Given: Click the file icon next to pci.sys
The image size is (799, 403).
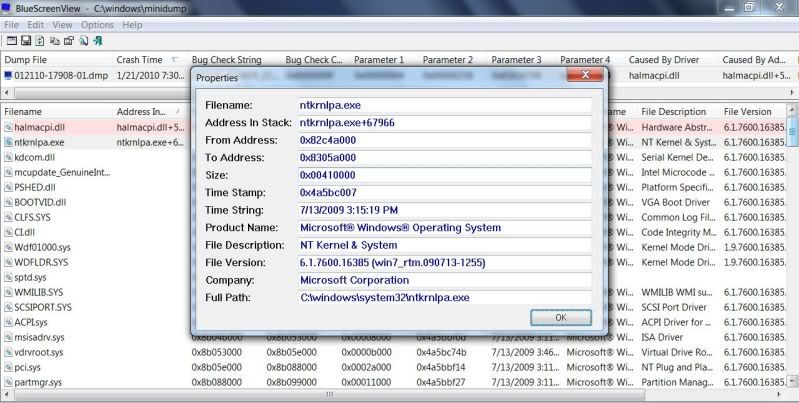Looking at the screenshot, I should click(8, 367).
